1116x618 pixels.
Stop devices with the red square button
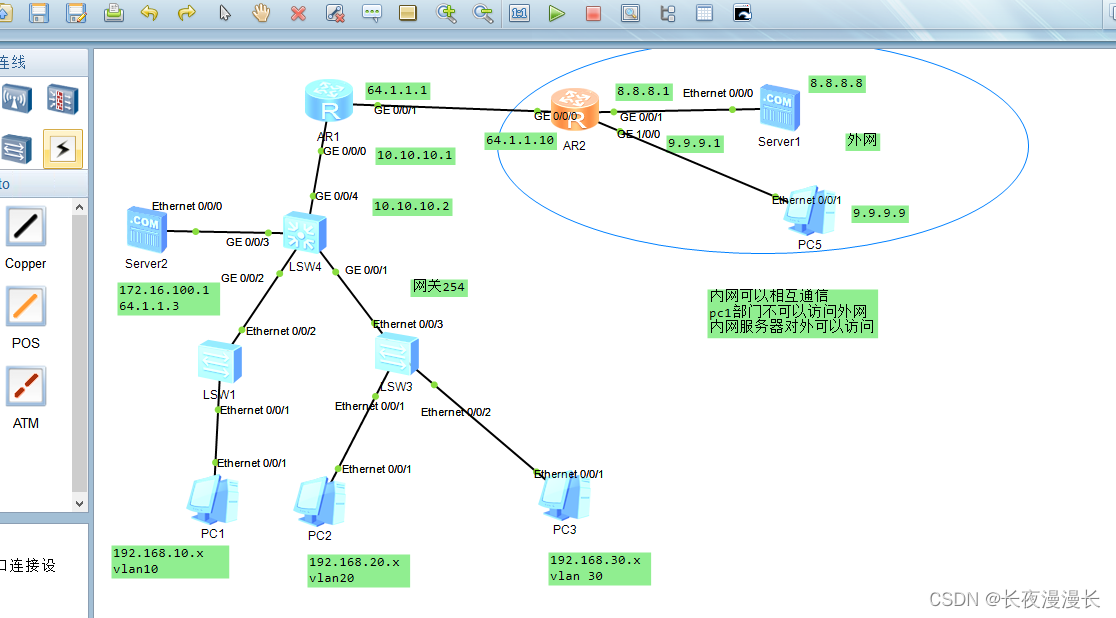[594, 13]
